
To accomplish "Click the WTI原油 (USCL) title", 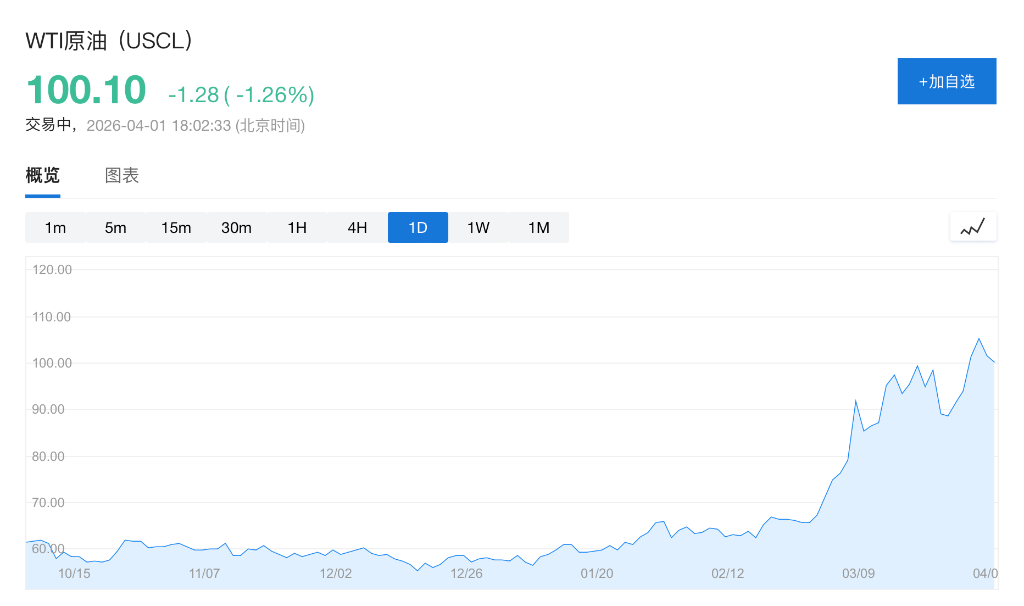I will tap(109, 41).
